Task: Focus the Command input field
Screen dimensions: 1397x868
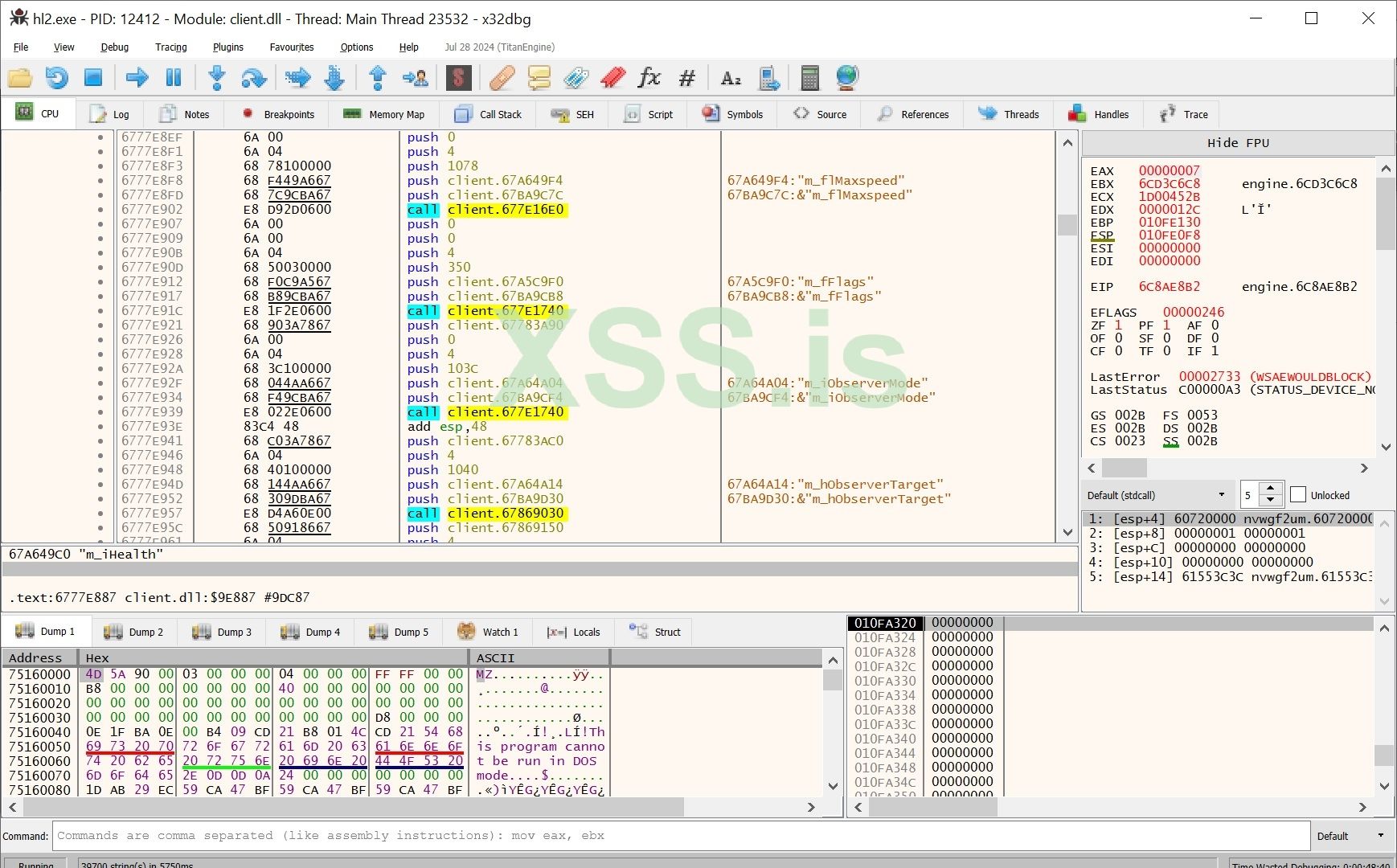Action: pos(680,836)
